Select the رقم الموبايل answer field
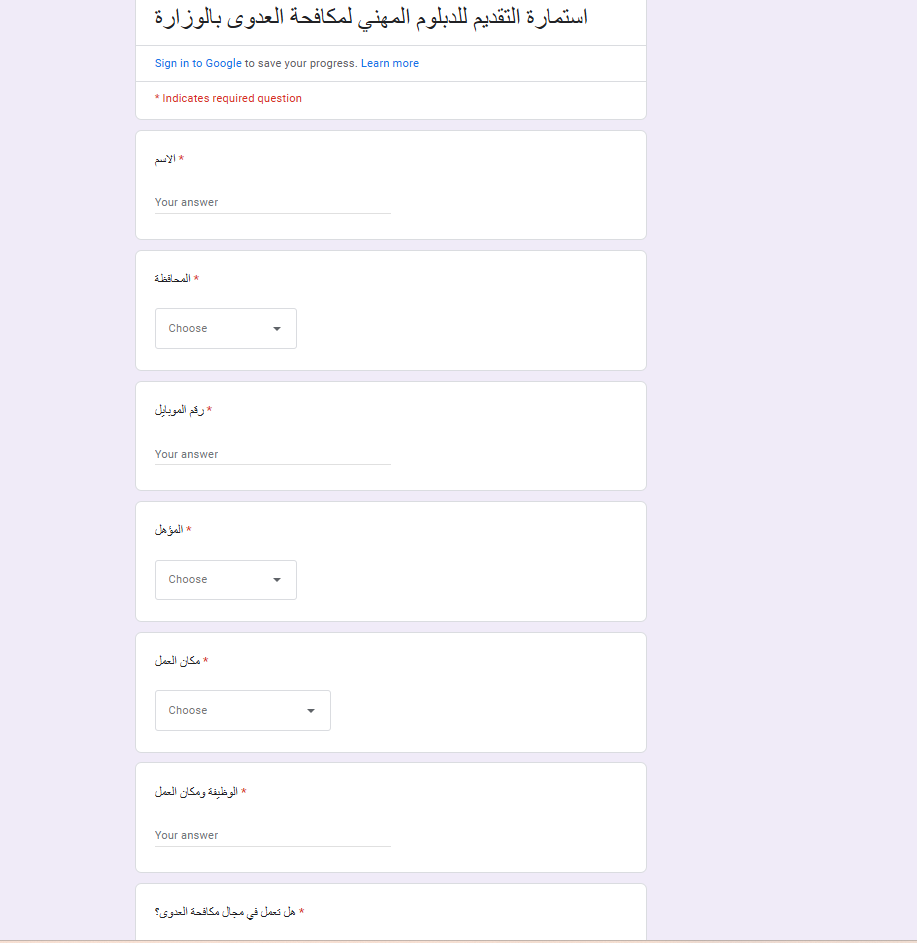 coord(272,454)
